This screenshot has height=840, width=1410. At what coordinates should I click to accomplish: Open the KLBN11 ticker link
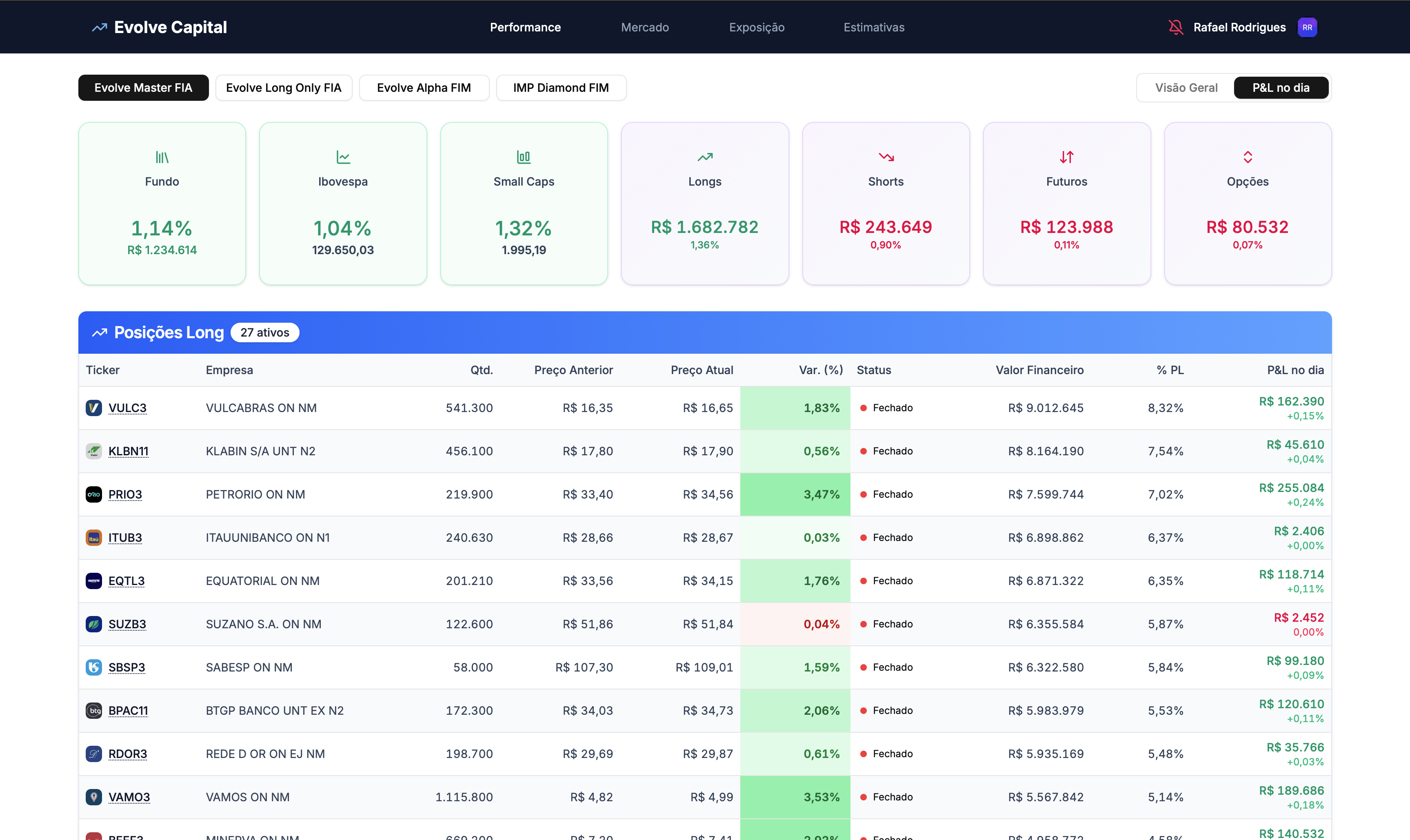click(x=129, y=451)
